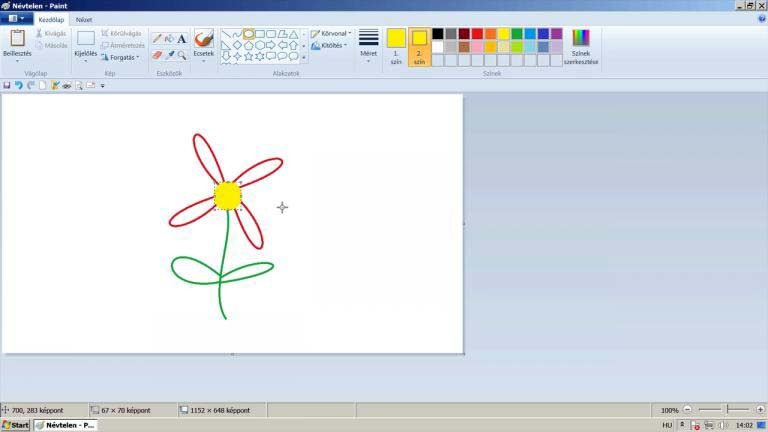Image resolution: width=768 pixels, height=432 pixels.
Task: Select the Text tool
Action: tap(182, 39)
